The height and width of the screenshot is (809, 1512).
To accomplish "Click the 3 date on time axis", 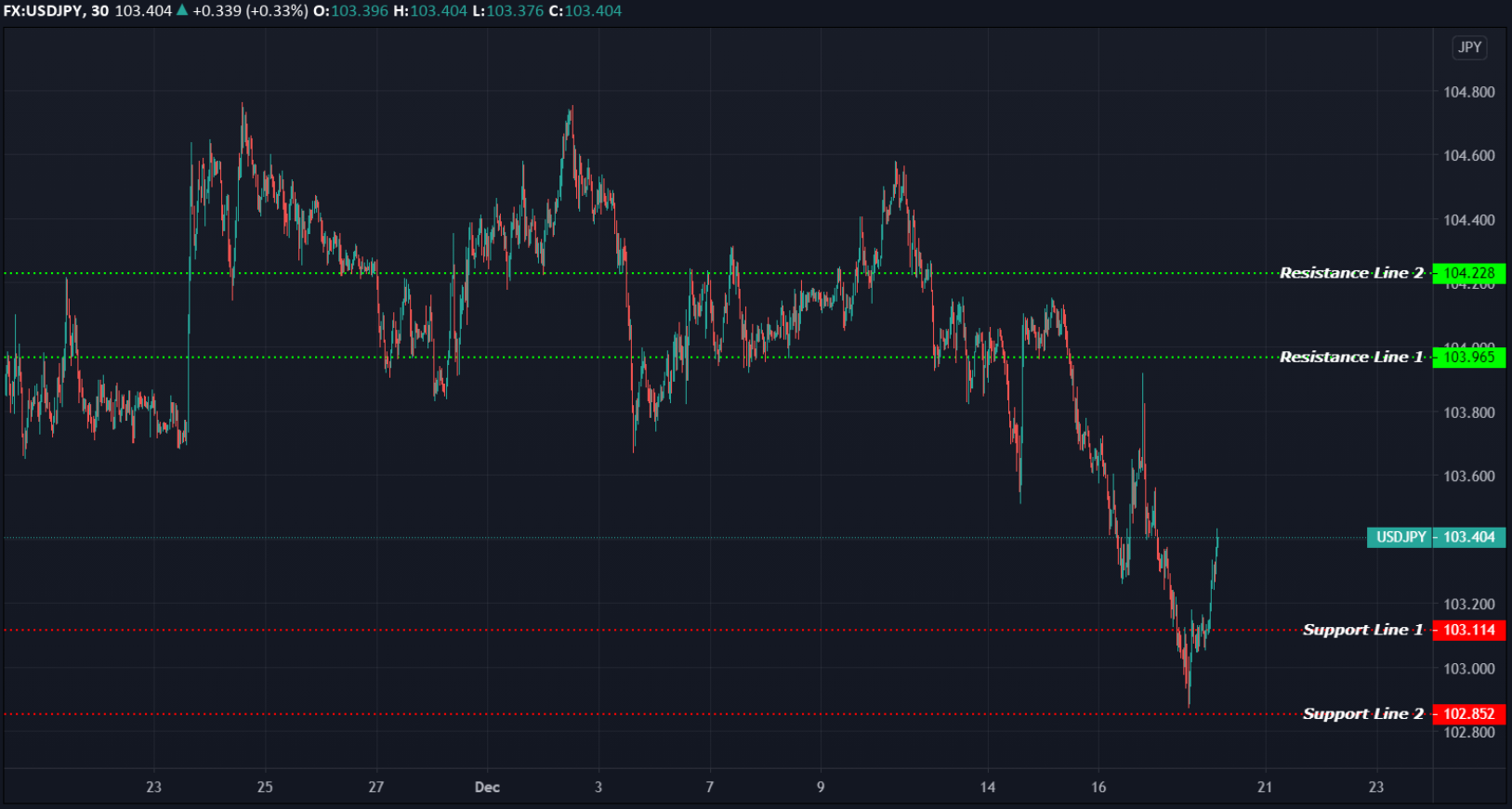I will tap(598, 788).
